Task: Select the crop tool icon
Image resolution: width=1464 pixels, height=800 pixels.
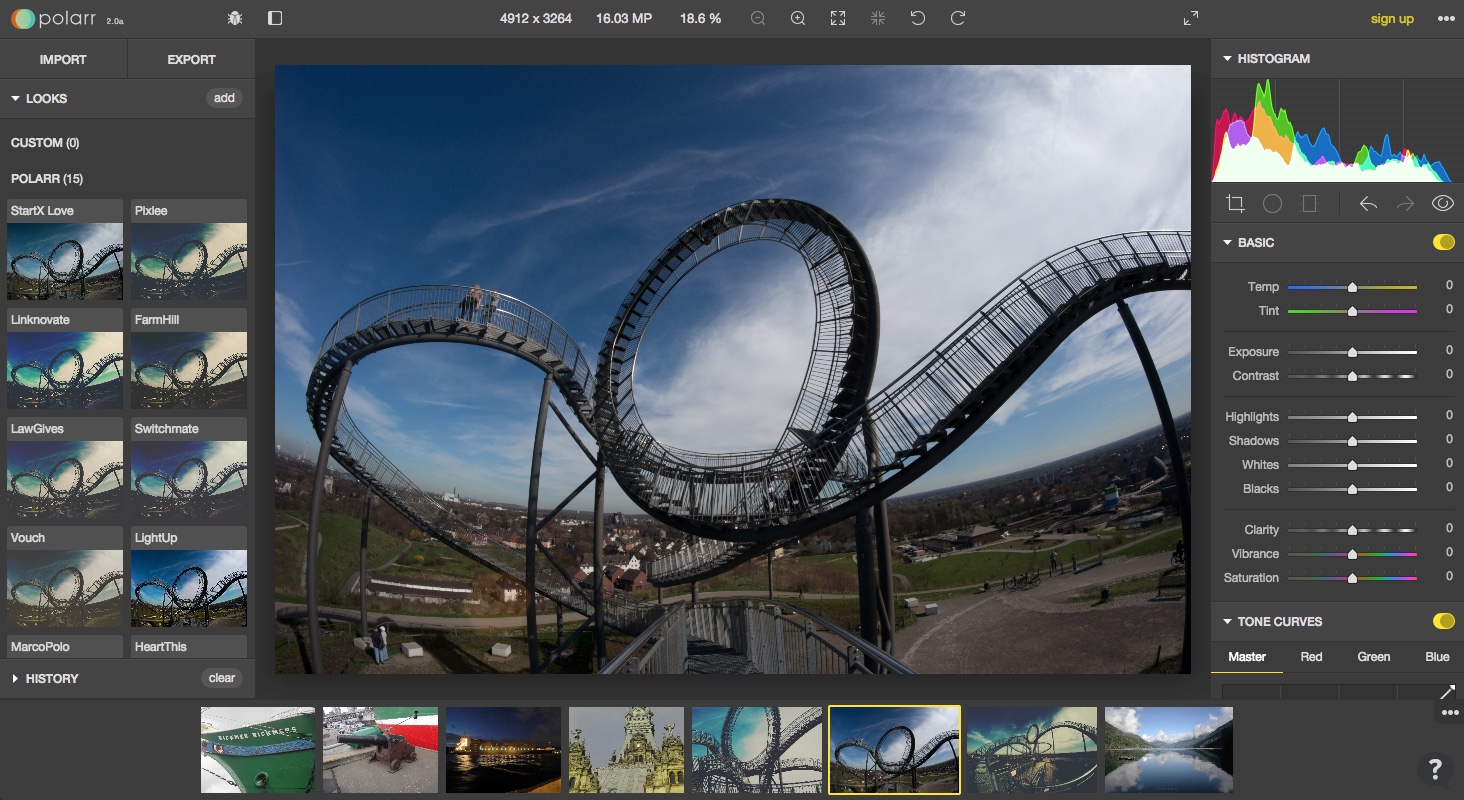Action: coord(1235,204)
